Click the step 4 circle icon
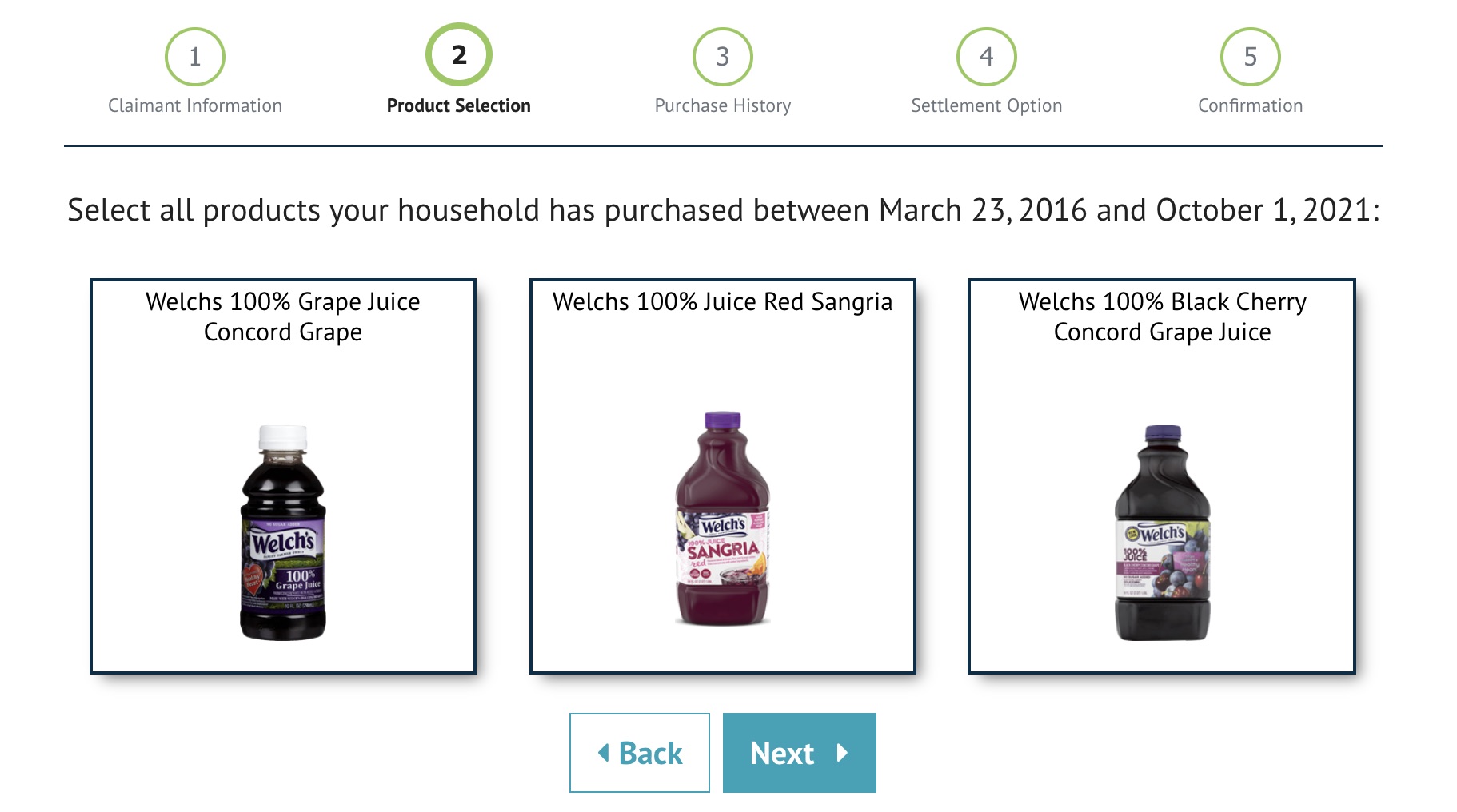The width and height of the screenshot is (1457, 812). tap(986, 57)
